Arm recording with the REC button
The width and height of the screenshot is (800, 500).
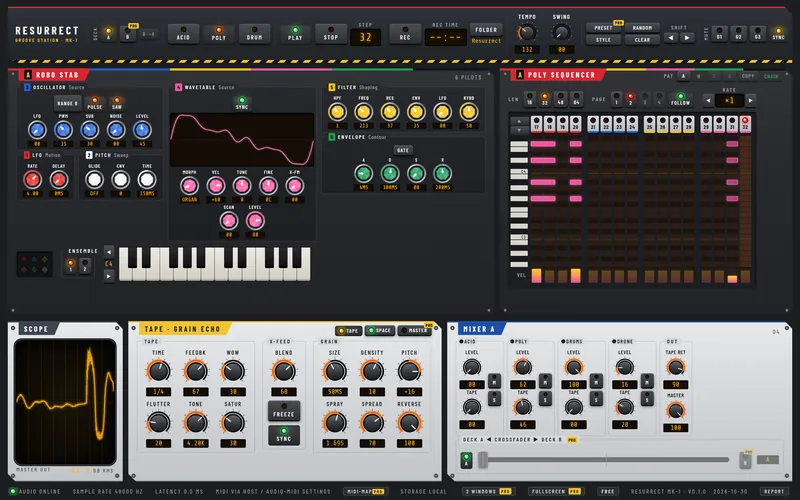pos(405,34)
